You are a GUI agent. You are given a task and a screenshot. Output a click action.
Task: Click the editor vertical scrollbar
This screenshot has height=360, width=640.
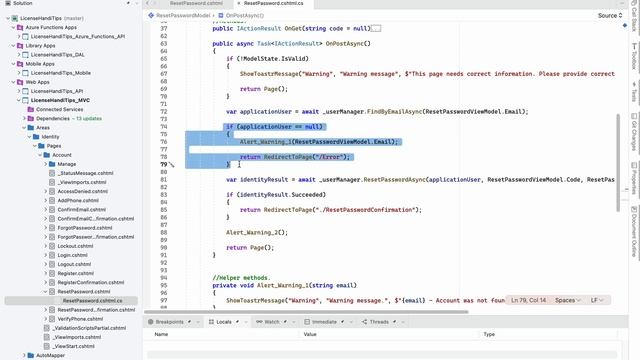[618, 162]
